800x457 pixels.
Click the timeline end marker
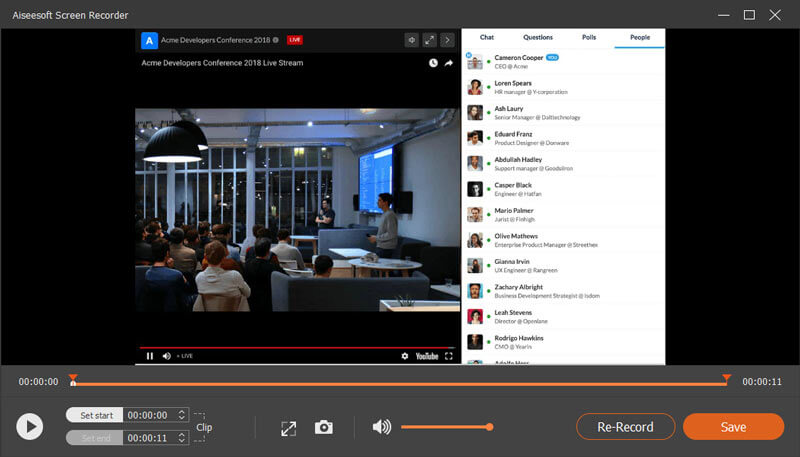[x=726, y=379]
